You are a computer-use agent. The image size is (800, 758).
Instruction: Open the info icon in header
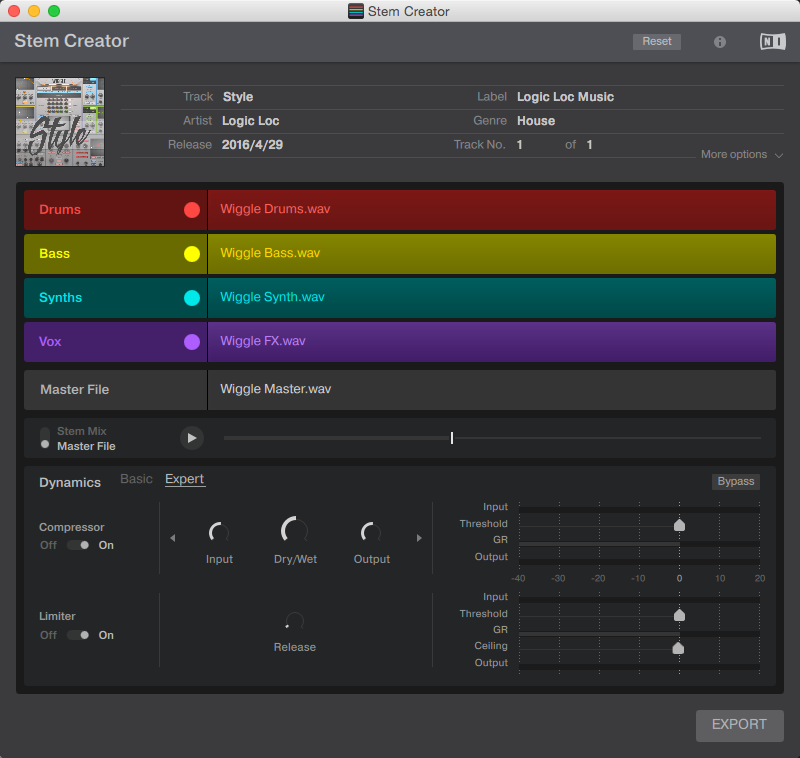719,42
